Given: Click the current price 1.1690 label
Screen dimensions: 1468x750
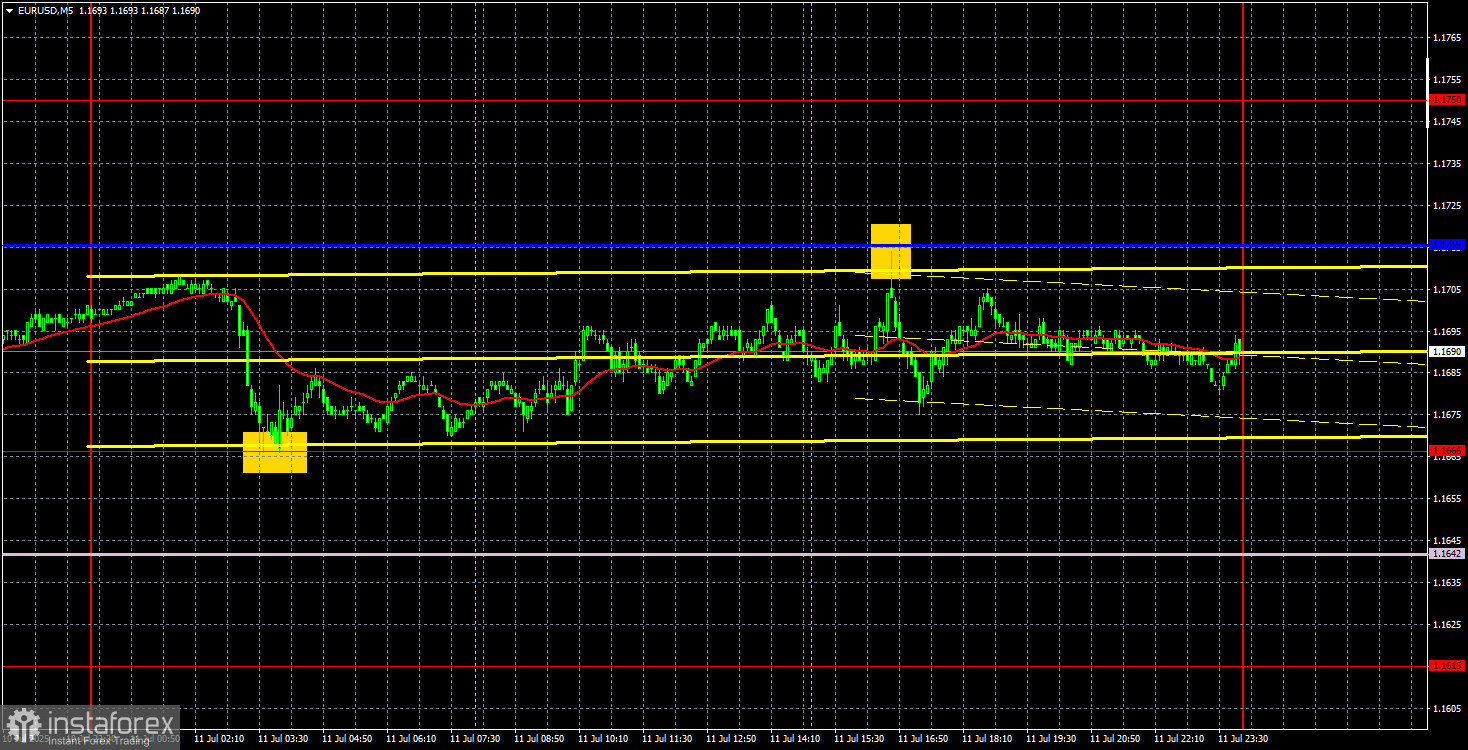Looking at the screenshot, I should [1447, 351].
